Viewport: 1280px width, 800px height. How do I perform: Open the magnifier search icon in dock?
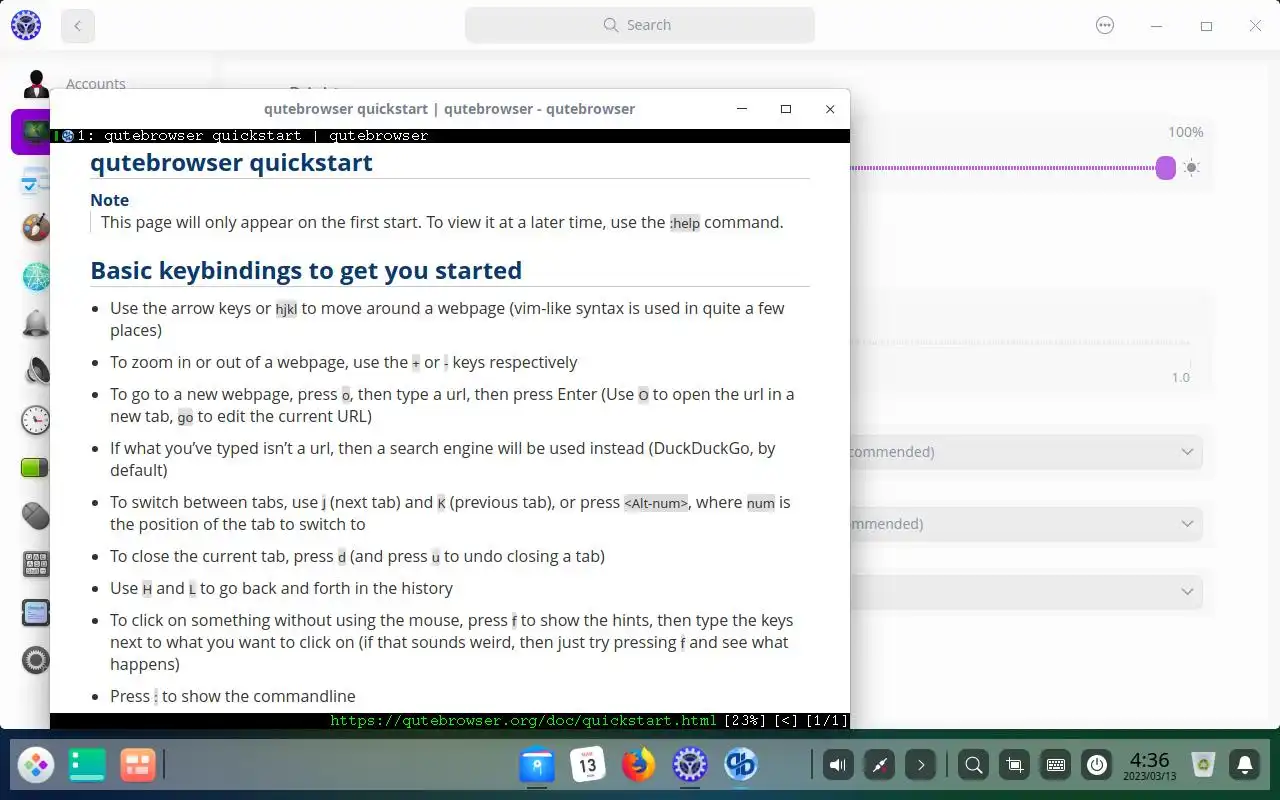point(972,766)
